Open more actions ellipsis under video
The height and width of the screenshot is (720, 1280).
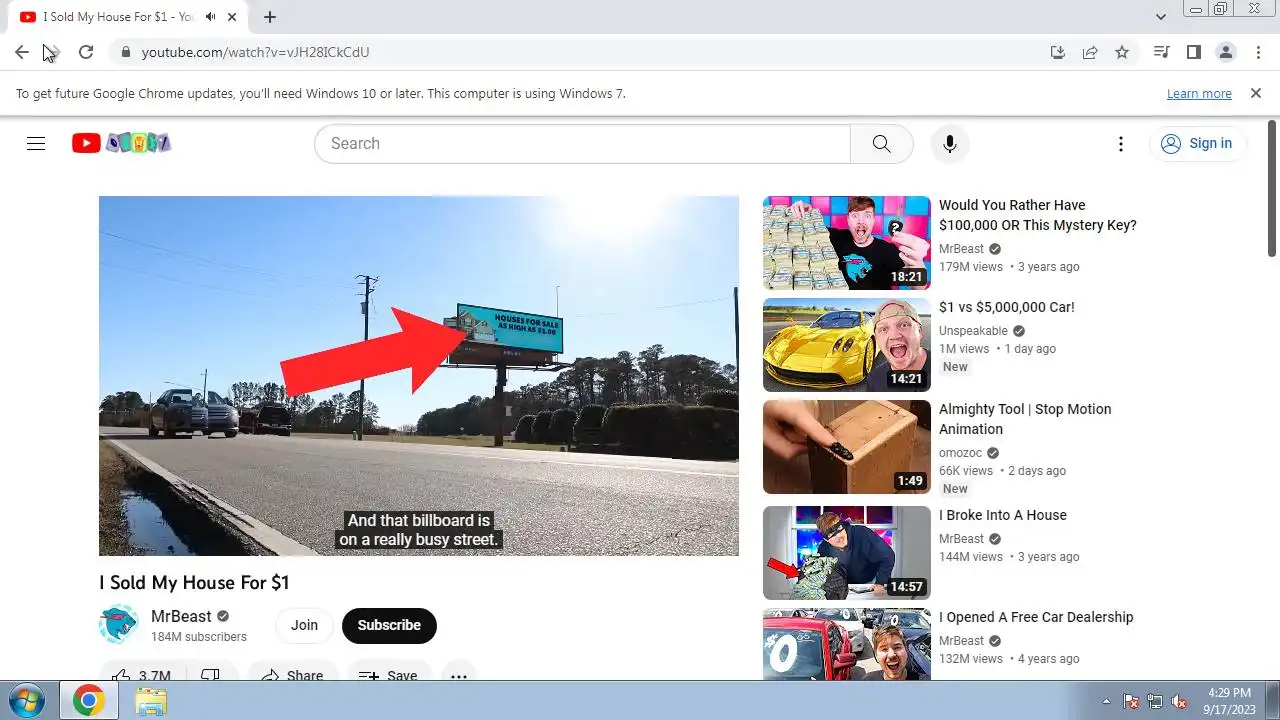(459, 676)
